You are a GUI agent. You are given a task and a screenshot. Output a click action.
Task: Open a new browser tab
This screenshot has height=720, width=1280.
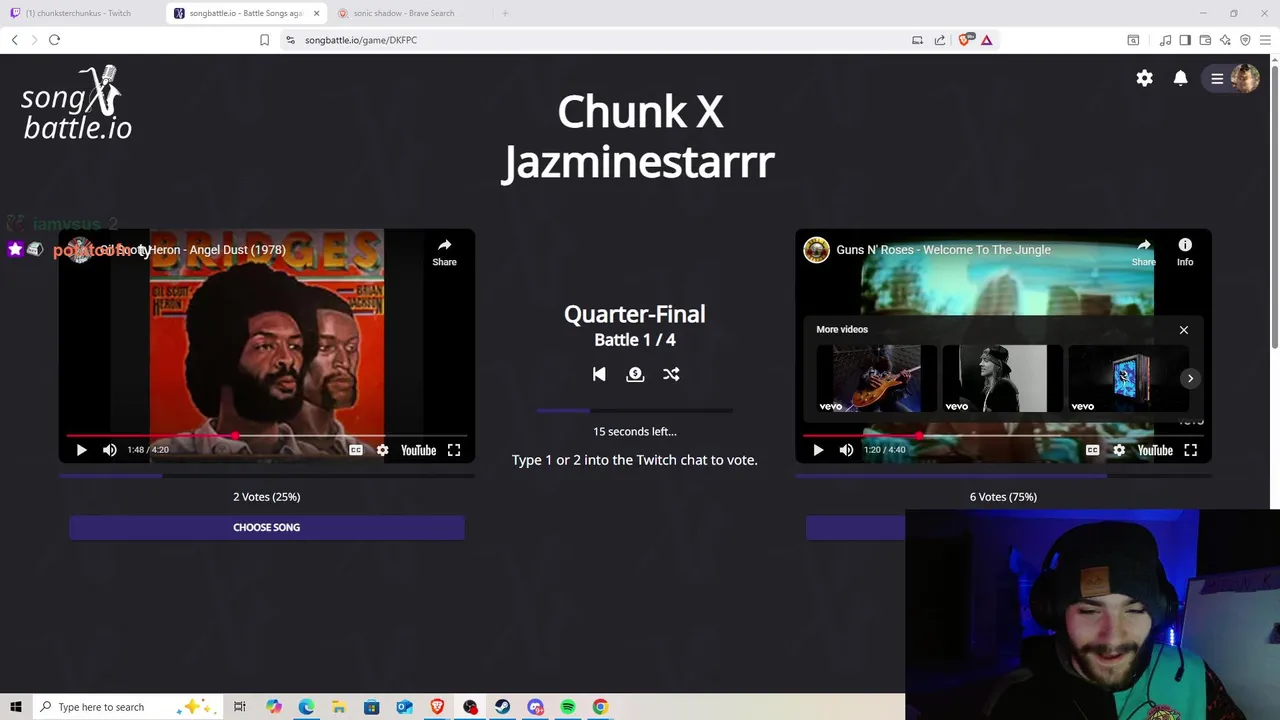[505, 13]
